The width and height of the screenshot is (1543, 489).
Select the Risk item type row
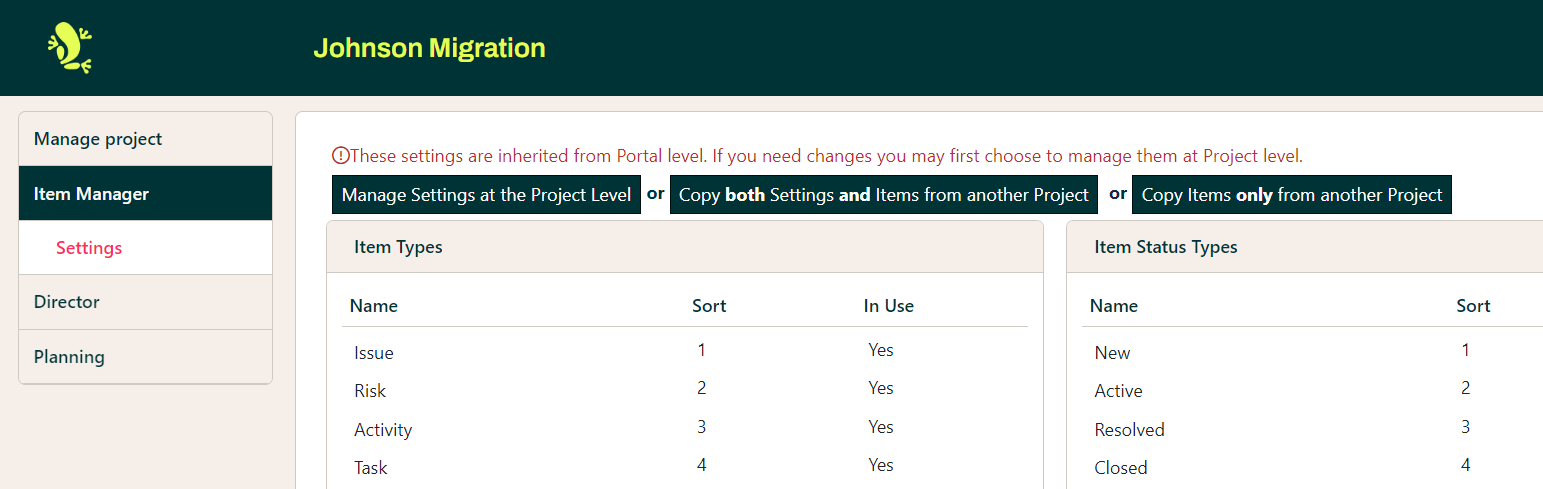[370, 391]
